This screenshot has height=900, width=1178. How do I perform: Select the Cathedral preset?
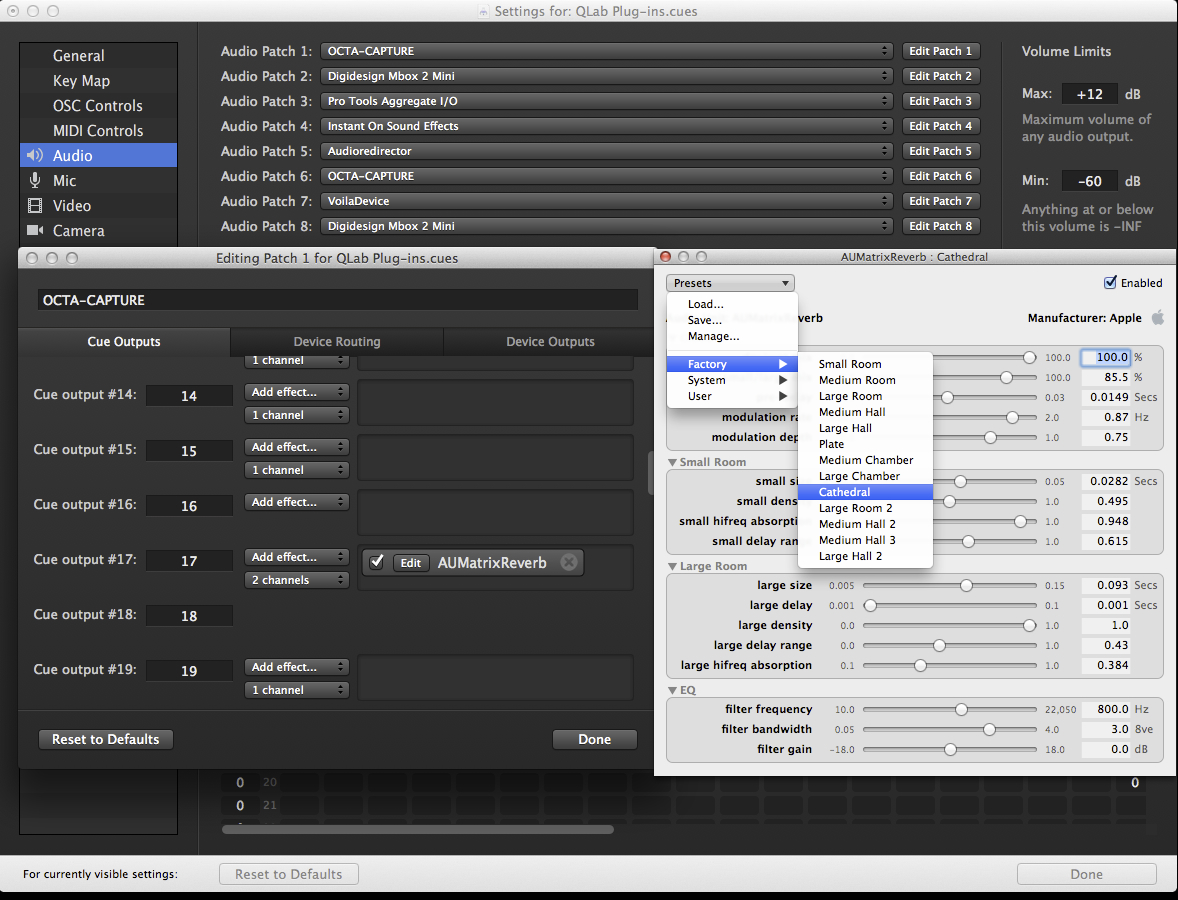[x=845, y=492]
